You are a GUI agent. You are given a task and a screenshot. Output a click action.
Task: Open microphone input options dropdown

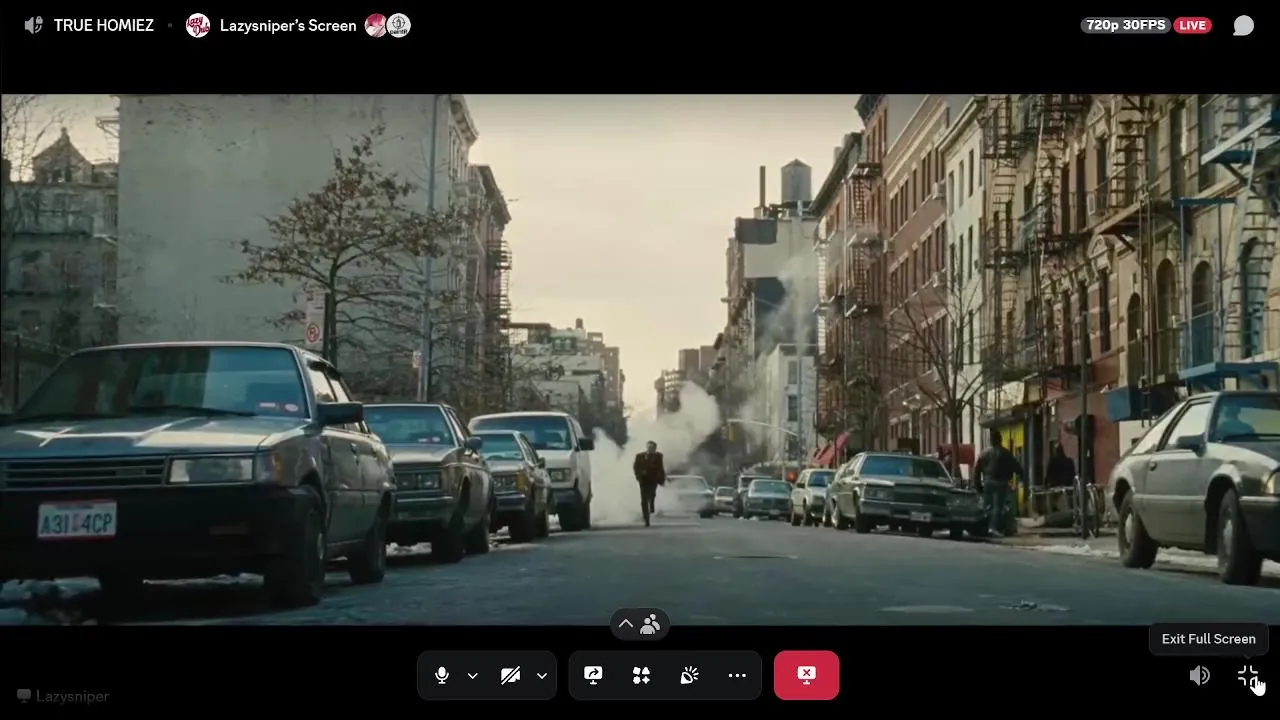(473, 676)
